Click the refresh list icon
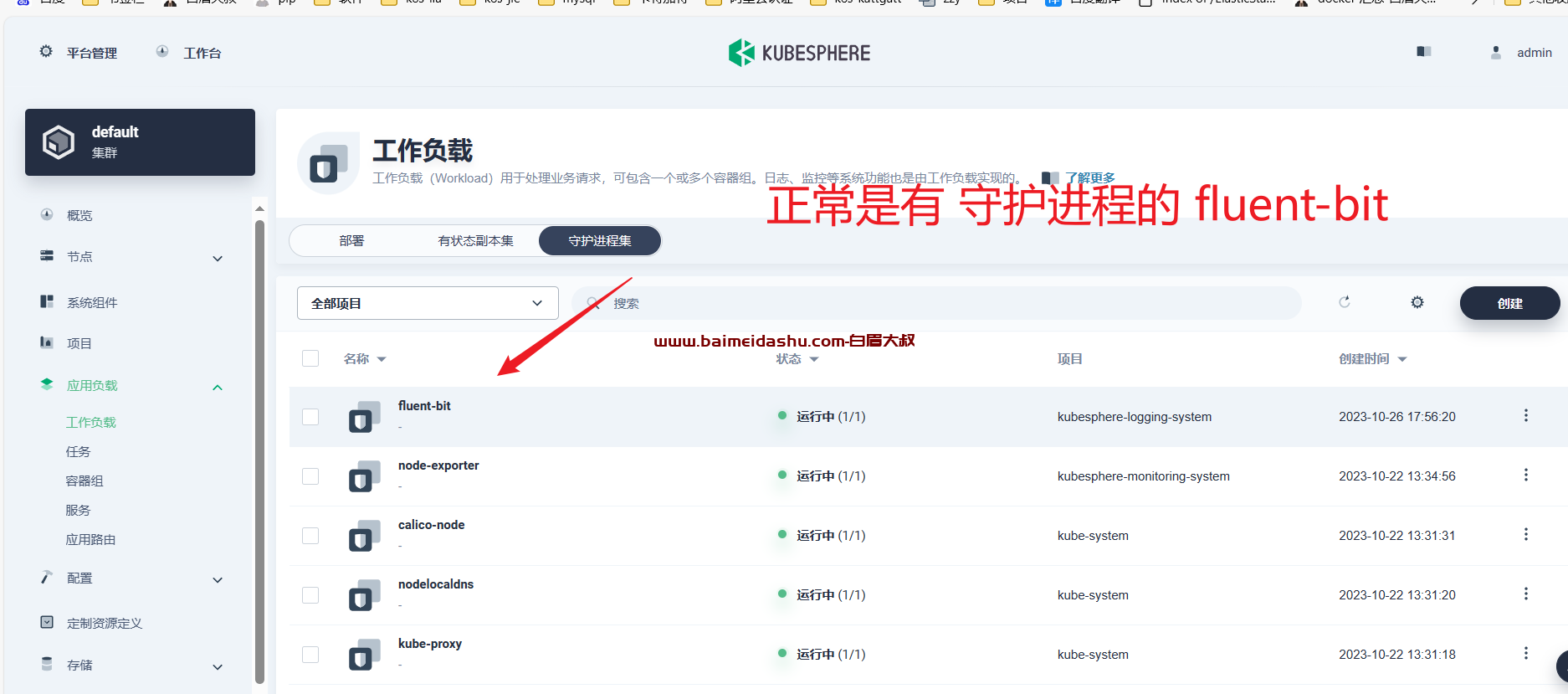Viewport: 1568px width, 694px height. 1345,302
